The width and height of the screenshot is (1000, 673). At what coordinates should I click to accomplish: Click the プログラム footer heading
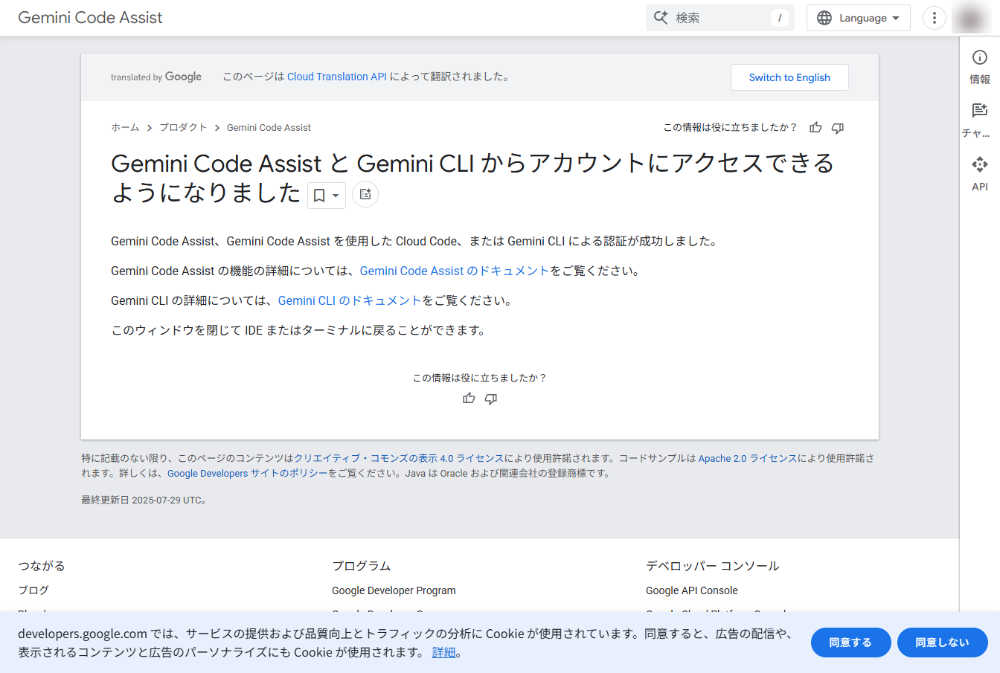(361, 566)
